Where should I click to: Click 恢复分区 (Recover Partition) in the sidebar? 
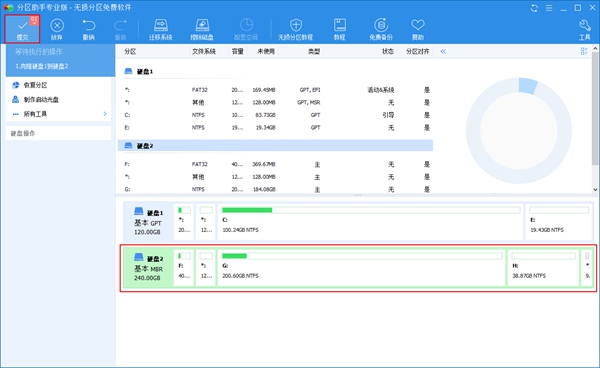tap(35, 85)
